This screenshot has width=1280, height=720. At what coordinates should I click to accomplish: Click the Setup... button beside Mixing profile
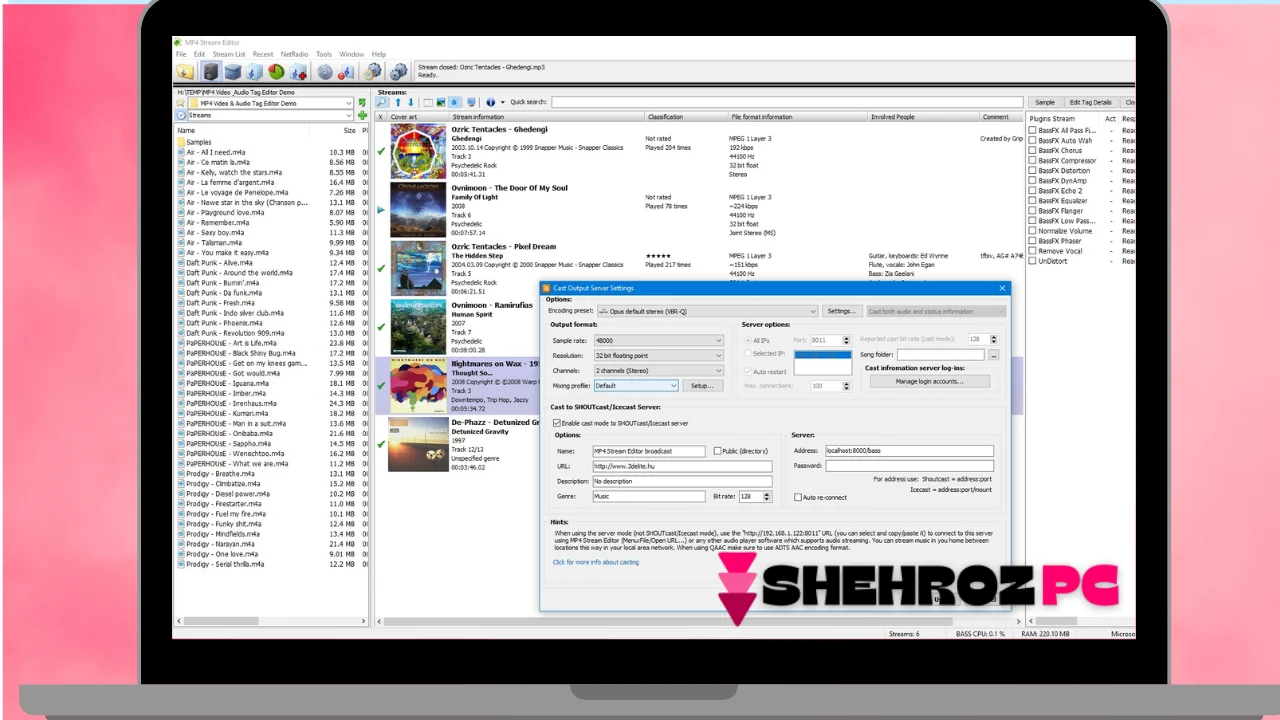[x=702, y=386]
